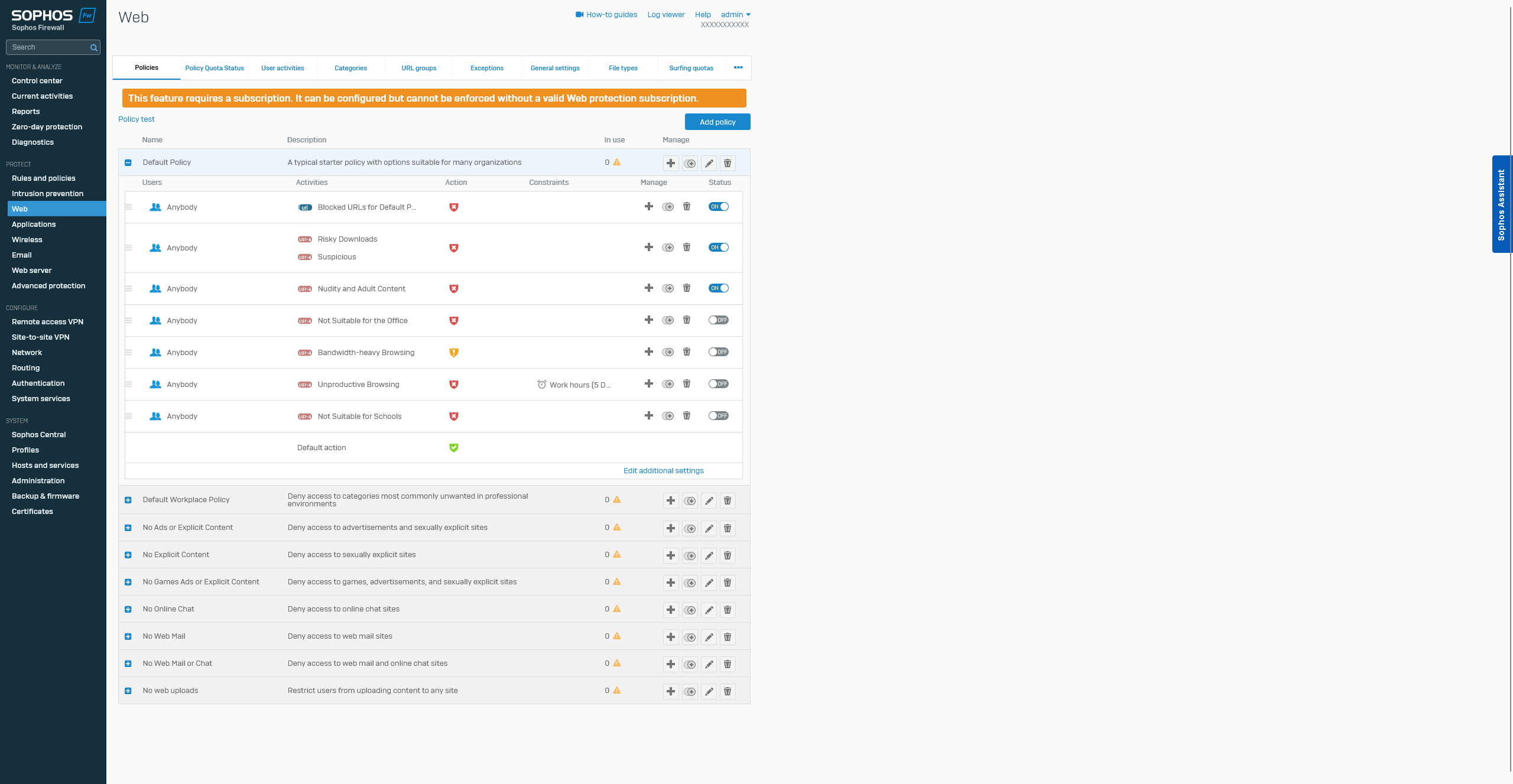Delete the Bandwidth-heavy Browsing rule

click(x=687, y=352)
